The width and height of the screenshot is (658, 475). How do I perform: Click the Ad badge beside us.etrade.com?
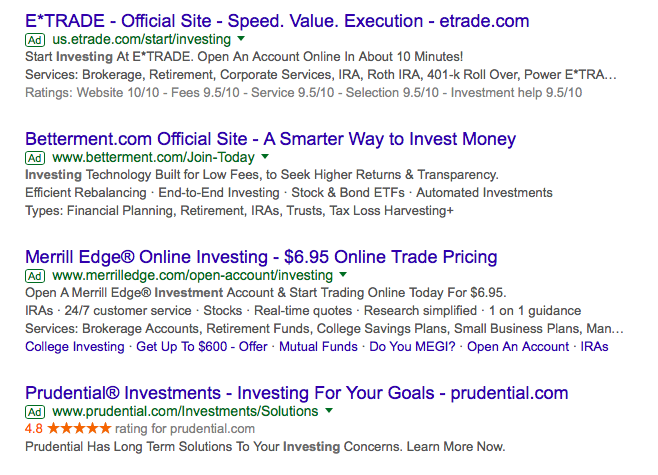pos(35,40)
